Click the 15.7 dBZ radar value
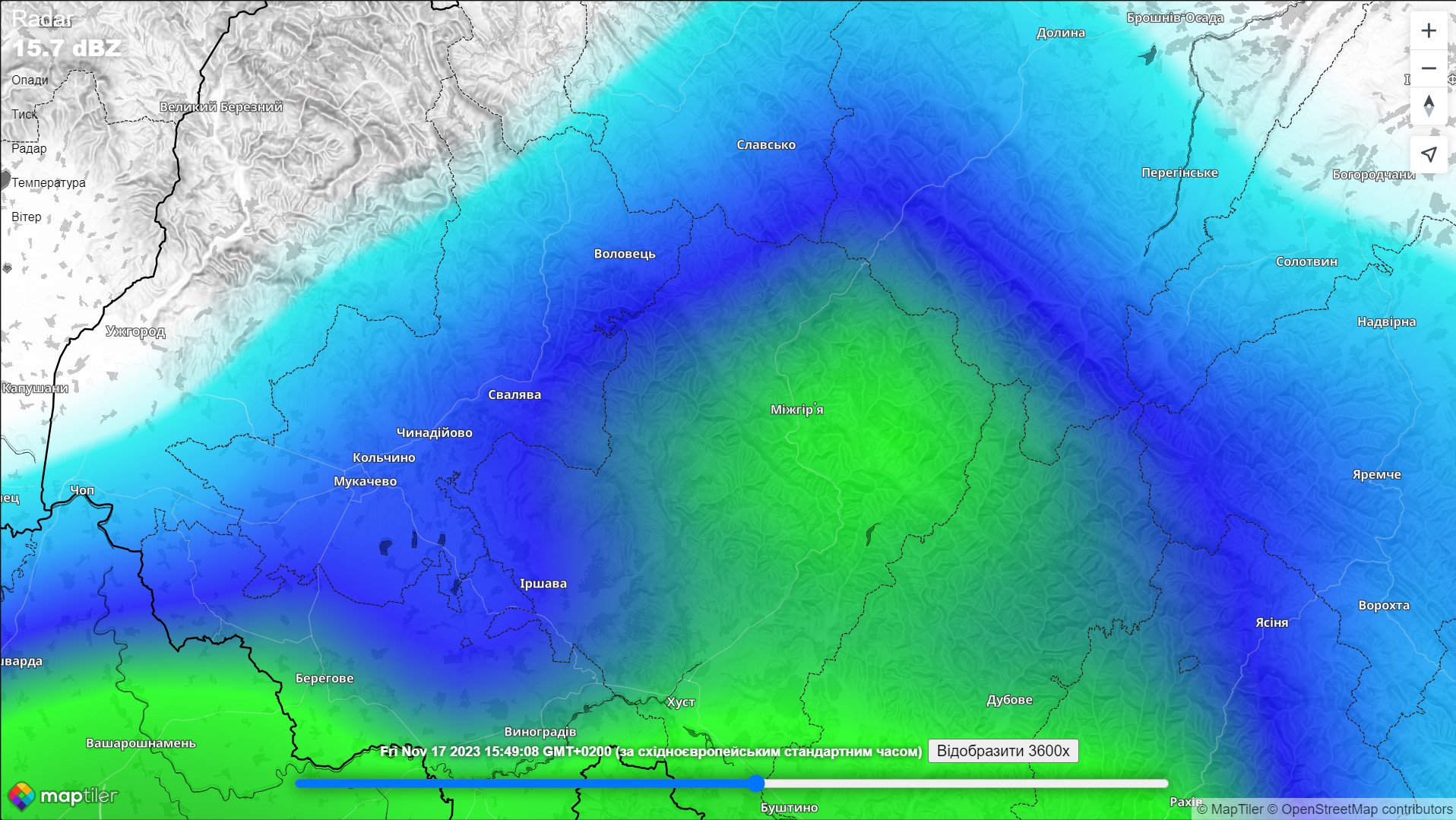 point(67,48)
